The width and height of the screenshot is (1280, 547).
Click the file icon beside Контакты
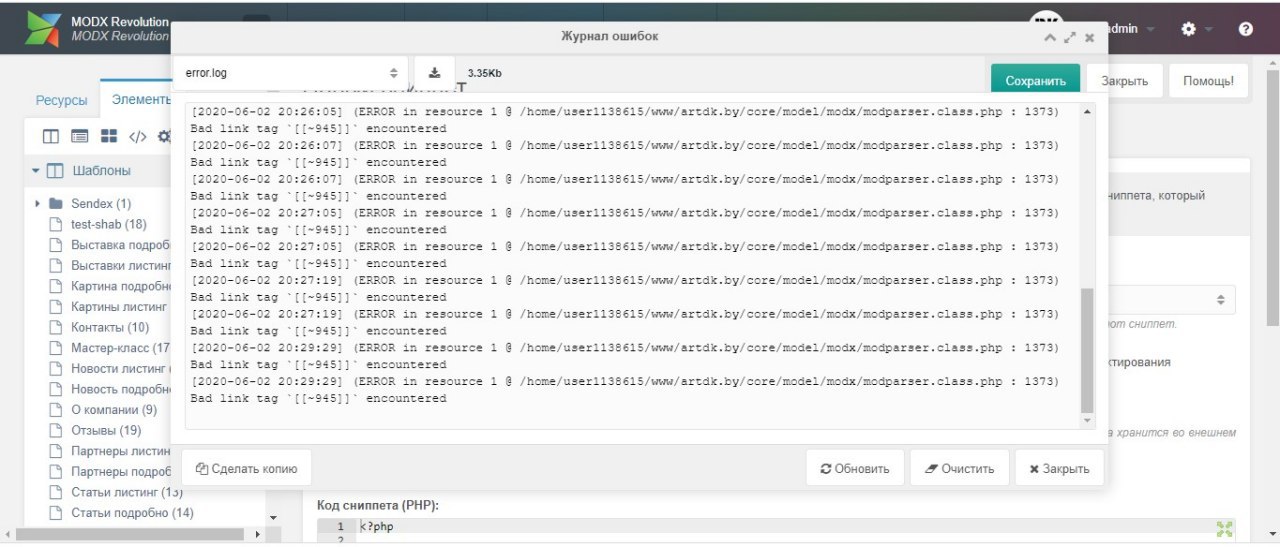pos(56,327)
